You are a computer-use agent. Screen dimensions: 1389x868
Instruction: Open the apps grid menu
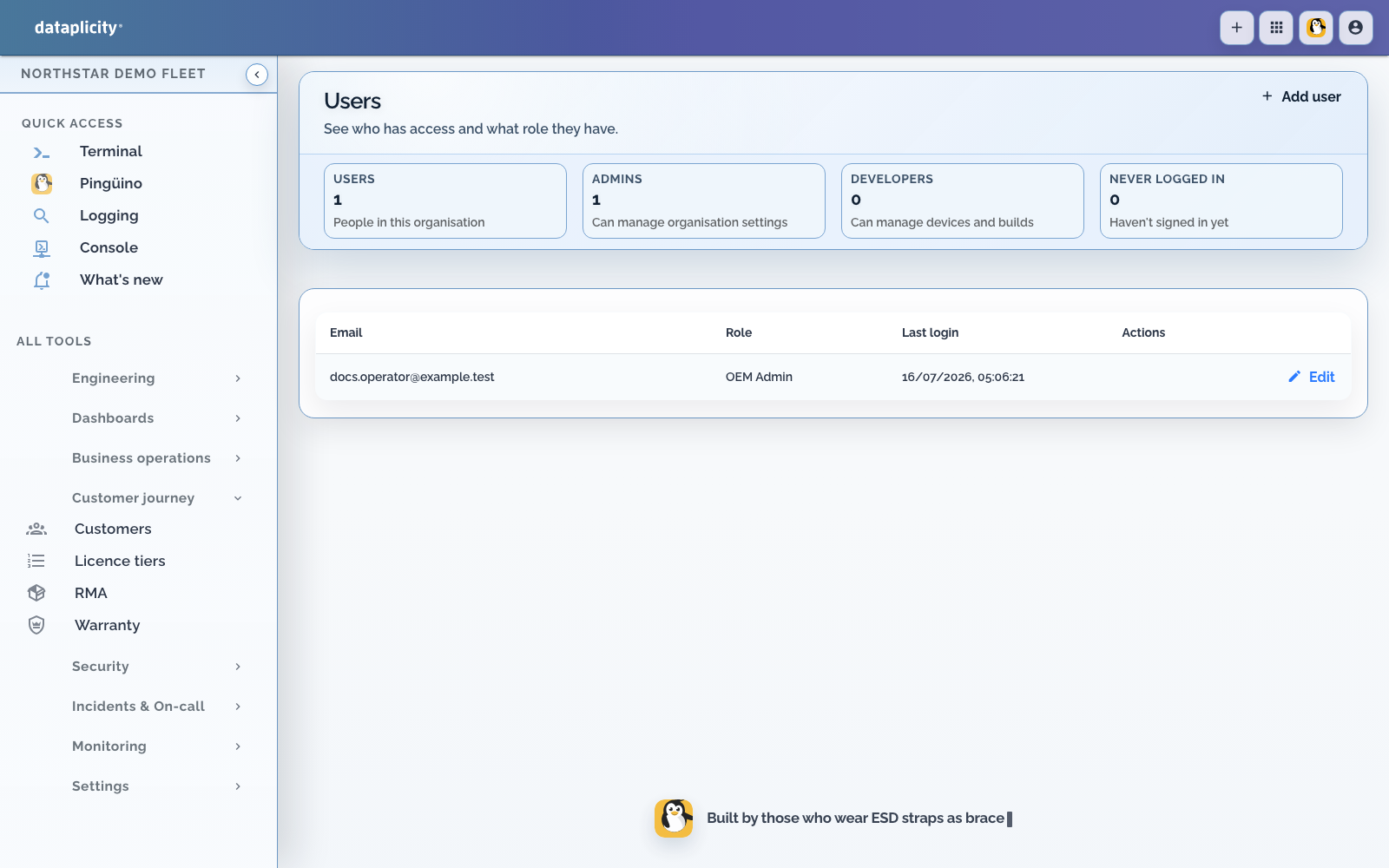pyautogui.click(x=1276, y=28)
